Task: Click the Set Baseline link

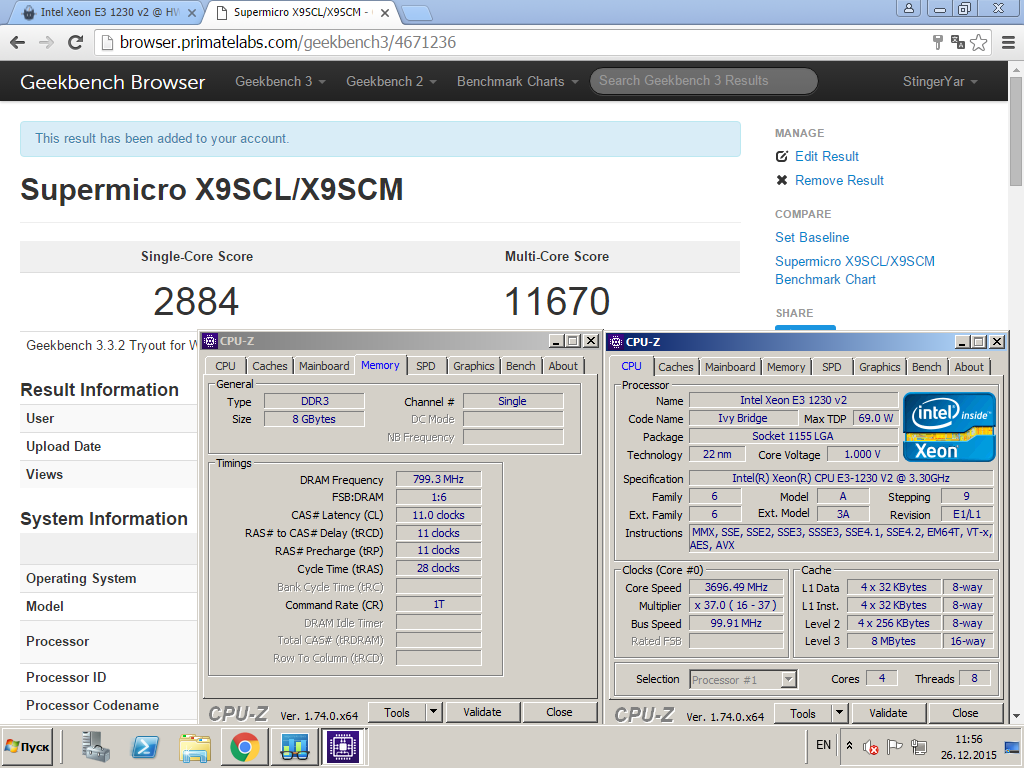Action: (812, 238)
